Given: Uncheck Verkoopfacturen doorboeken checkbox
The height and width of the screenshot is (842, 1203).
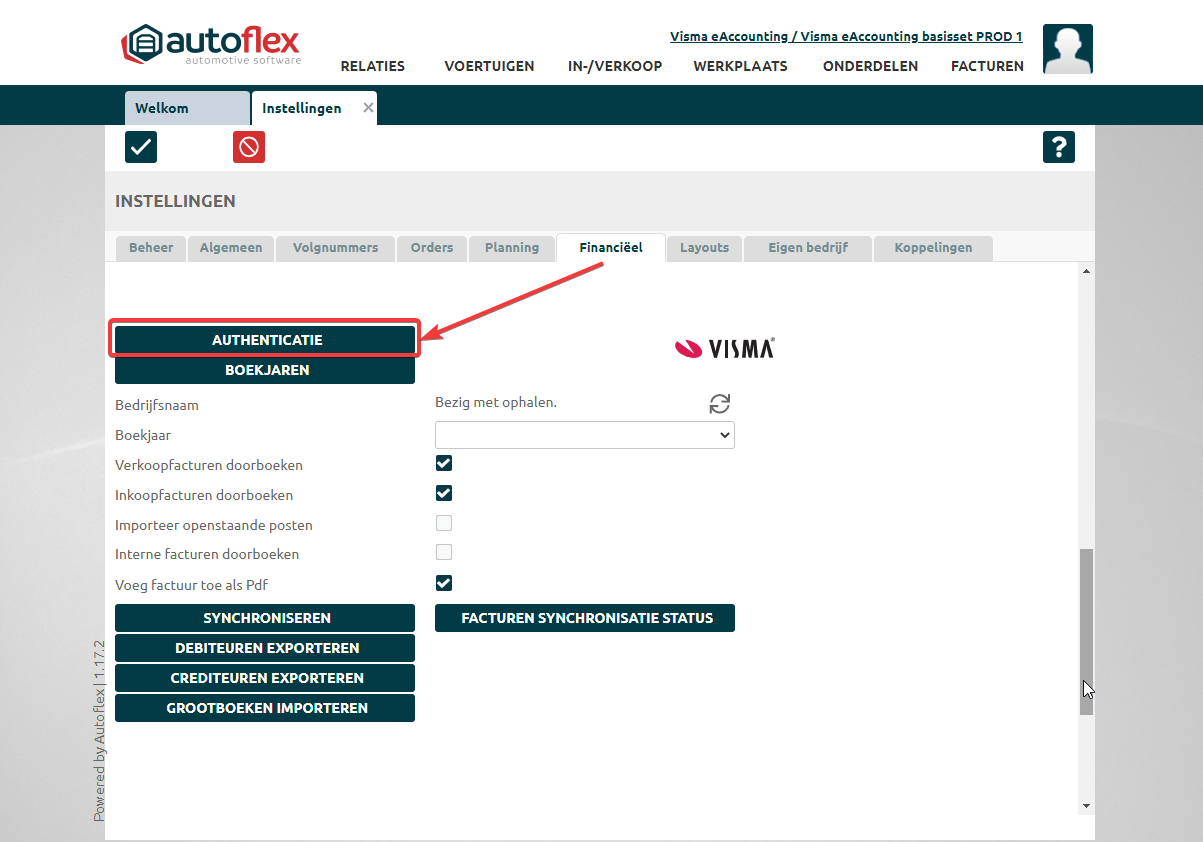Looking at the screenshot, I should (444, 463).
